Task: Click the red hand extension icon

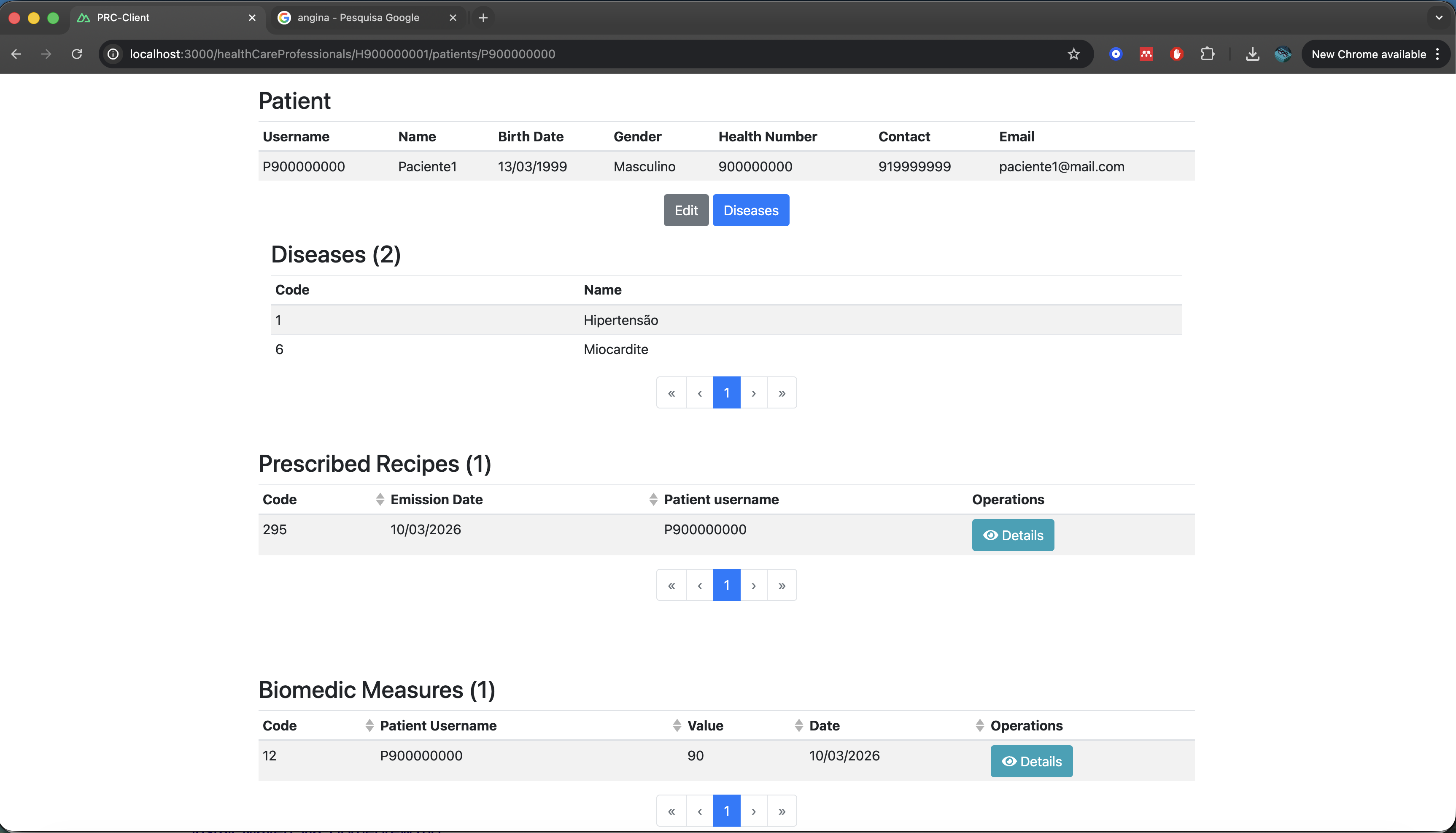Action: [x=1176, y=54]
